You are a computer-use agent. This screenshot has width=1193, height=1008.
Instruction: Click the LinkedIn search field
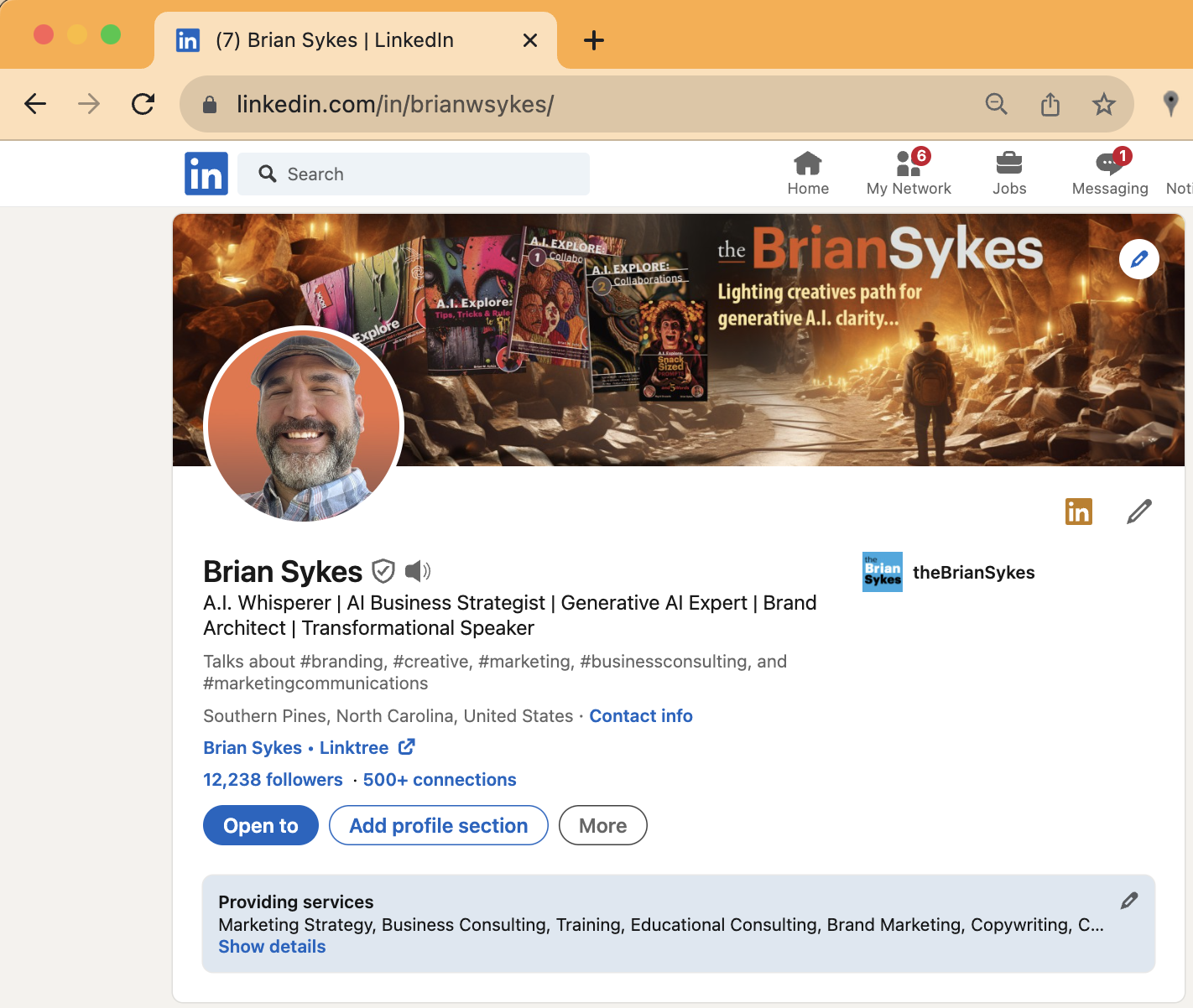click(x=414, y=174)
